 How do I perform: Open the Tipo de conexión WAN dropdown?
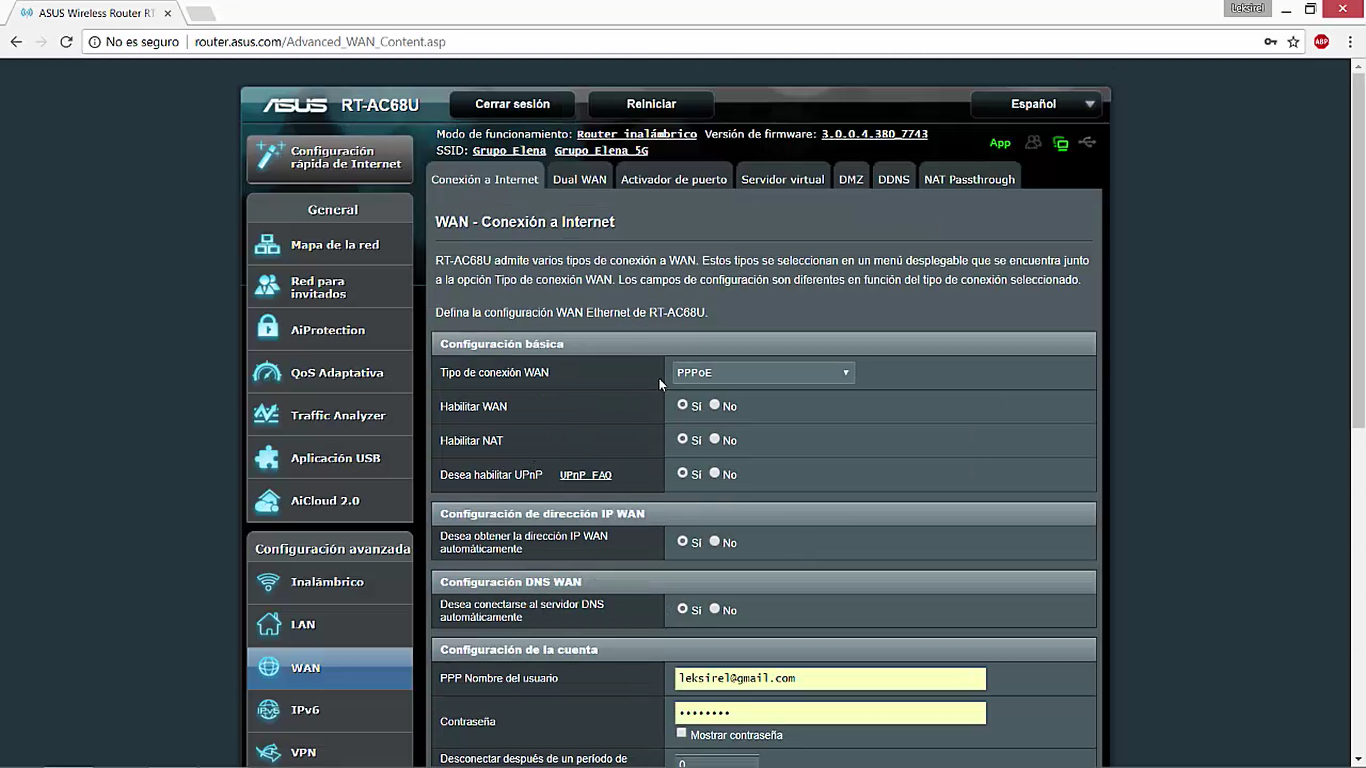point(764,373)
